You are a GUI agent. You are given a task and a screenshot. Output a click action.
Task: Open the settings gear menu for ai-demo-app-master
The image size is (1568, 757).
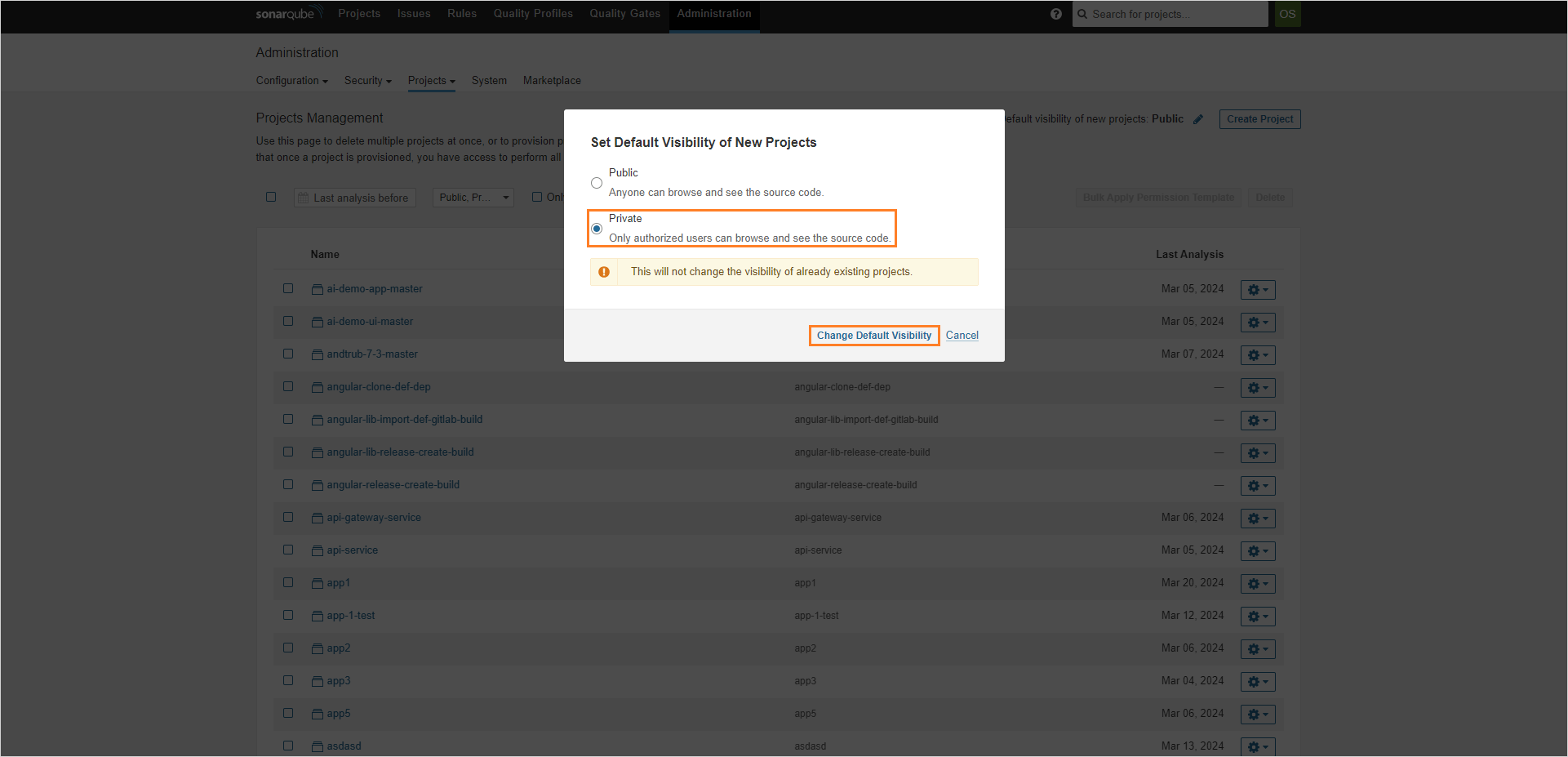(x=1257, y=289)
